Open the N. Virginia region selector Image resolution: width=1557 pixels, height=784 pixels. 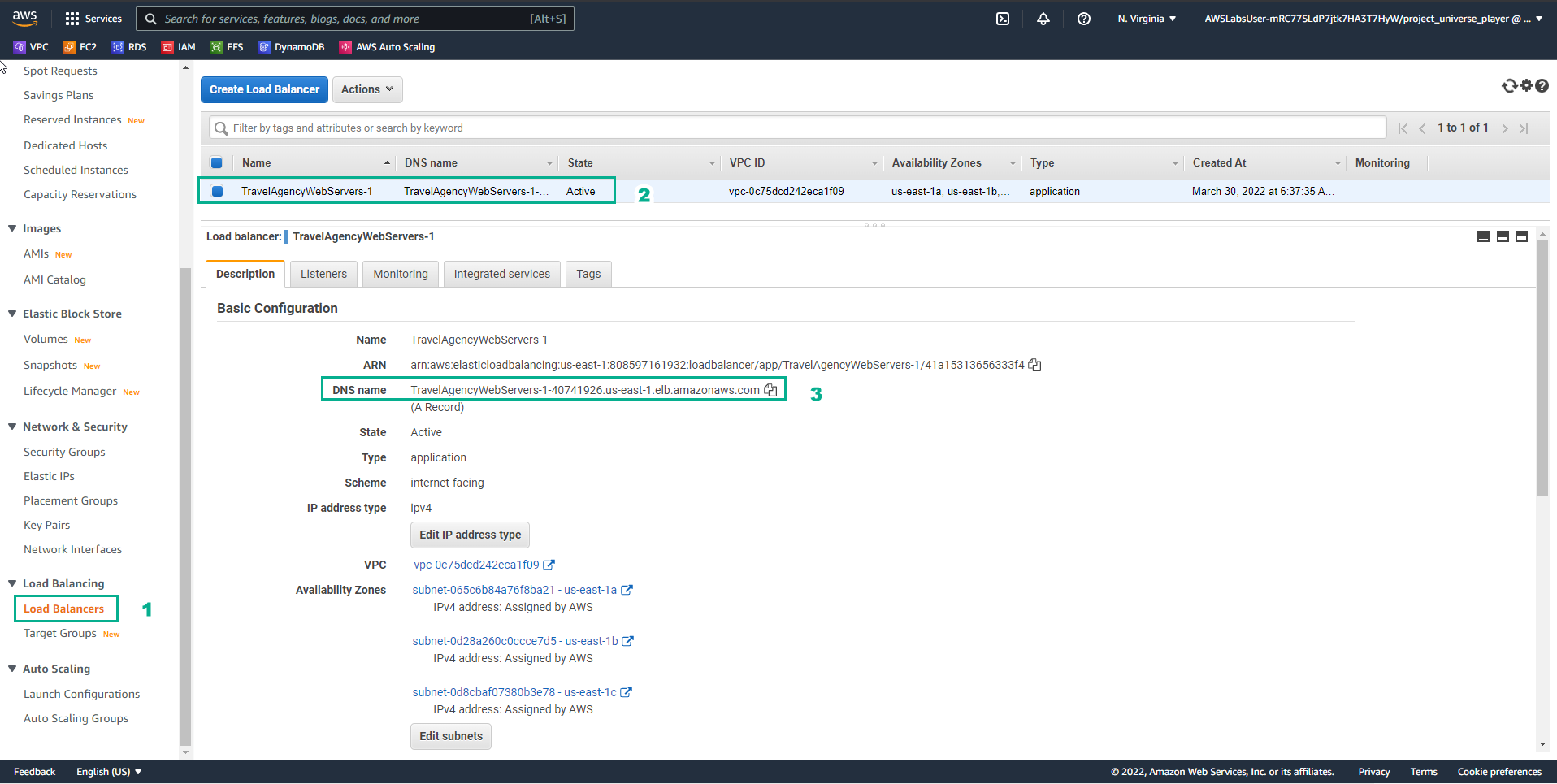[x=1147, y=19]
